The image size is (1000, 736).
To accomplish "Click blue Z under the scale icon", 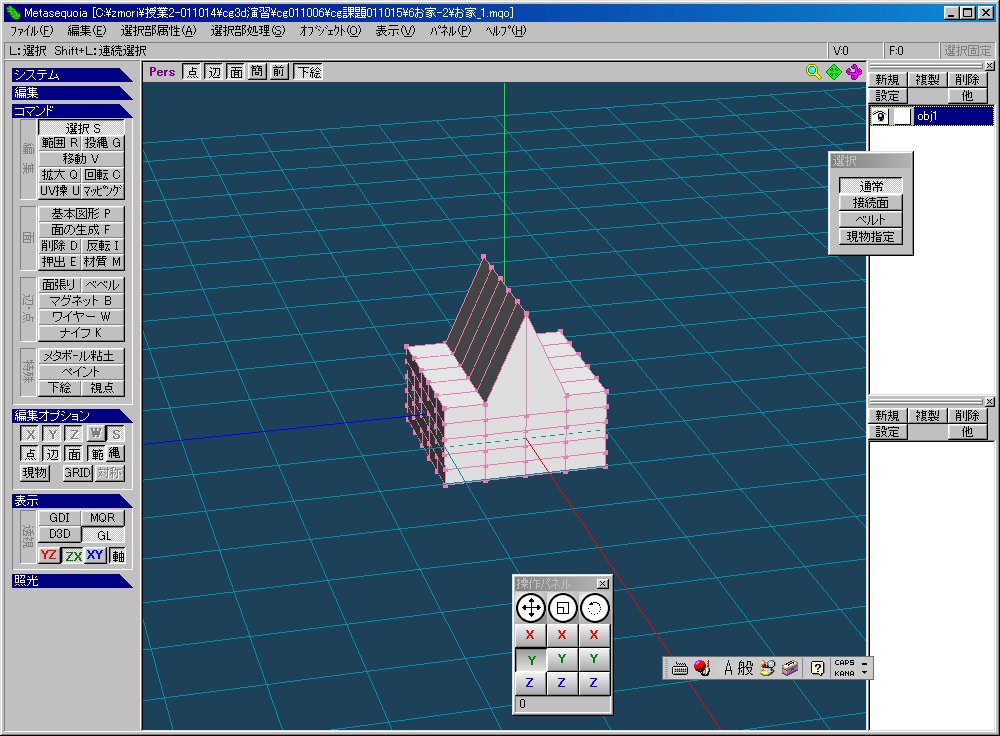I will [562, 682].
